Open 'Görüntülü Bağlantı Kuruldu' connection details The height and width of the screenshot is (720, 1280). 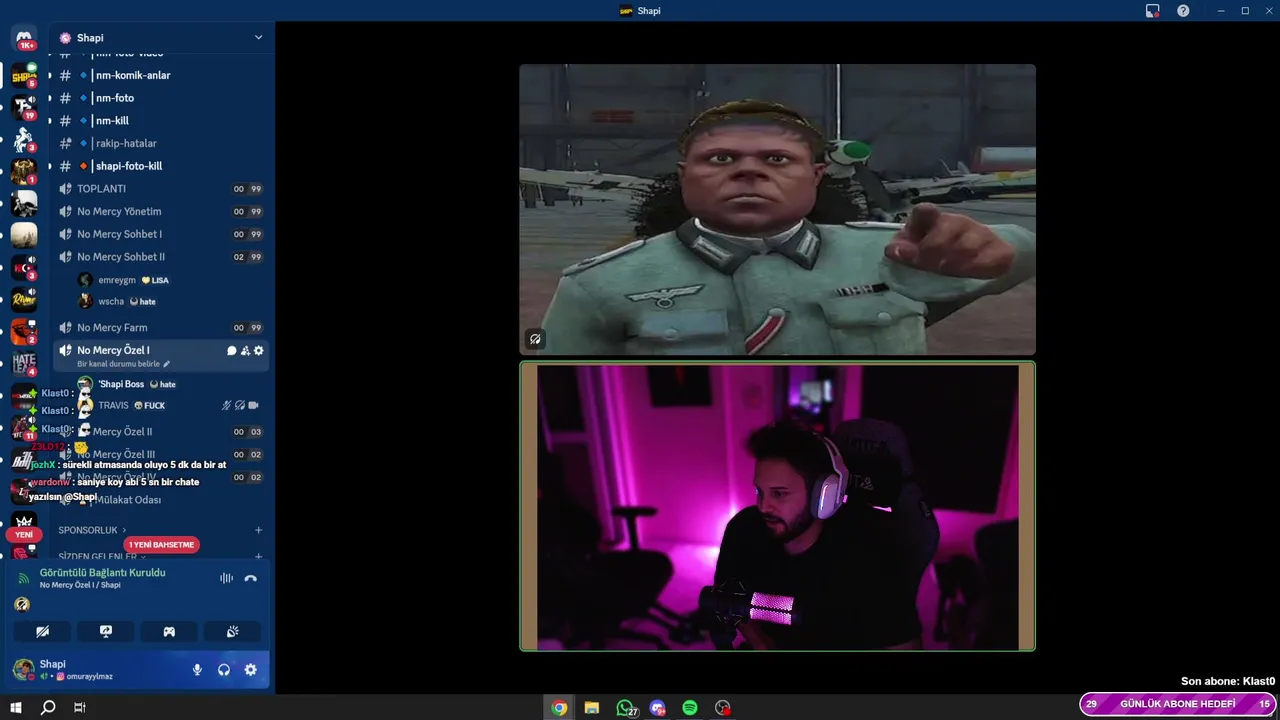pyautogui.click(x=103, y=573)
